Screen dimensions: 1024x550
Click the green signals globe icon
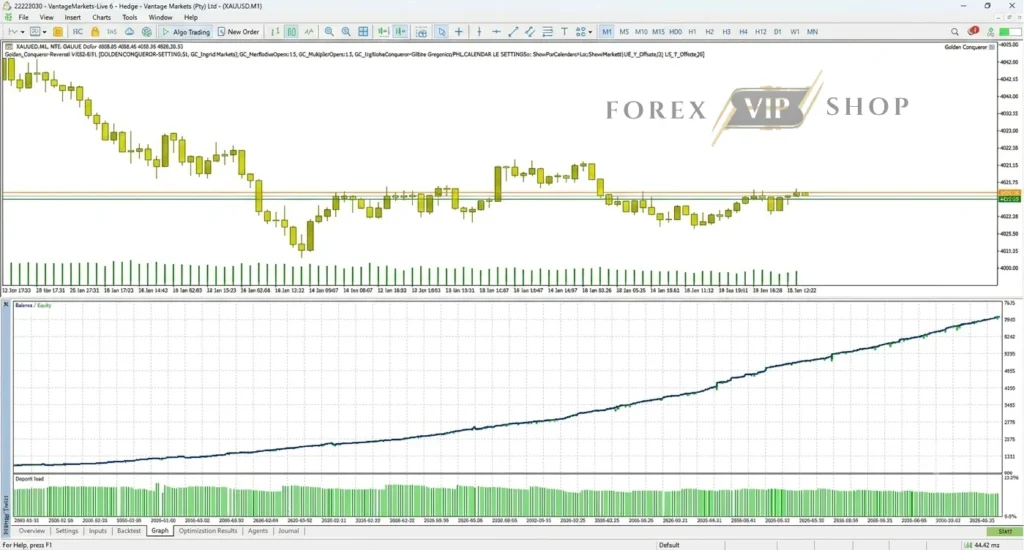tap(147, 31)
